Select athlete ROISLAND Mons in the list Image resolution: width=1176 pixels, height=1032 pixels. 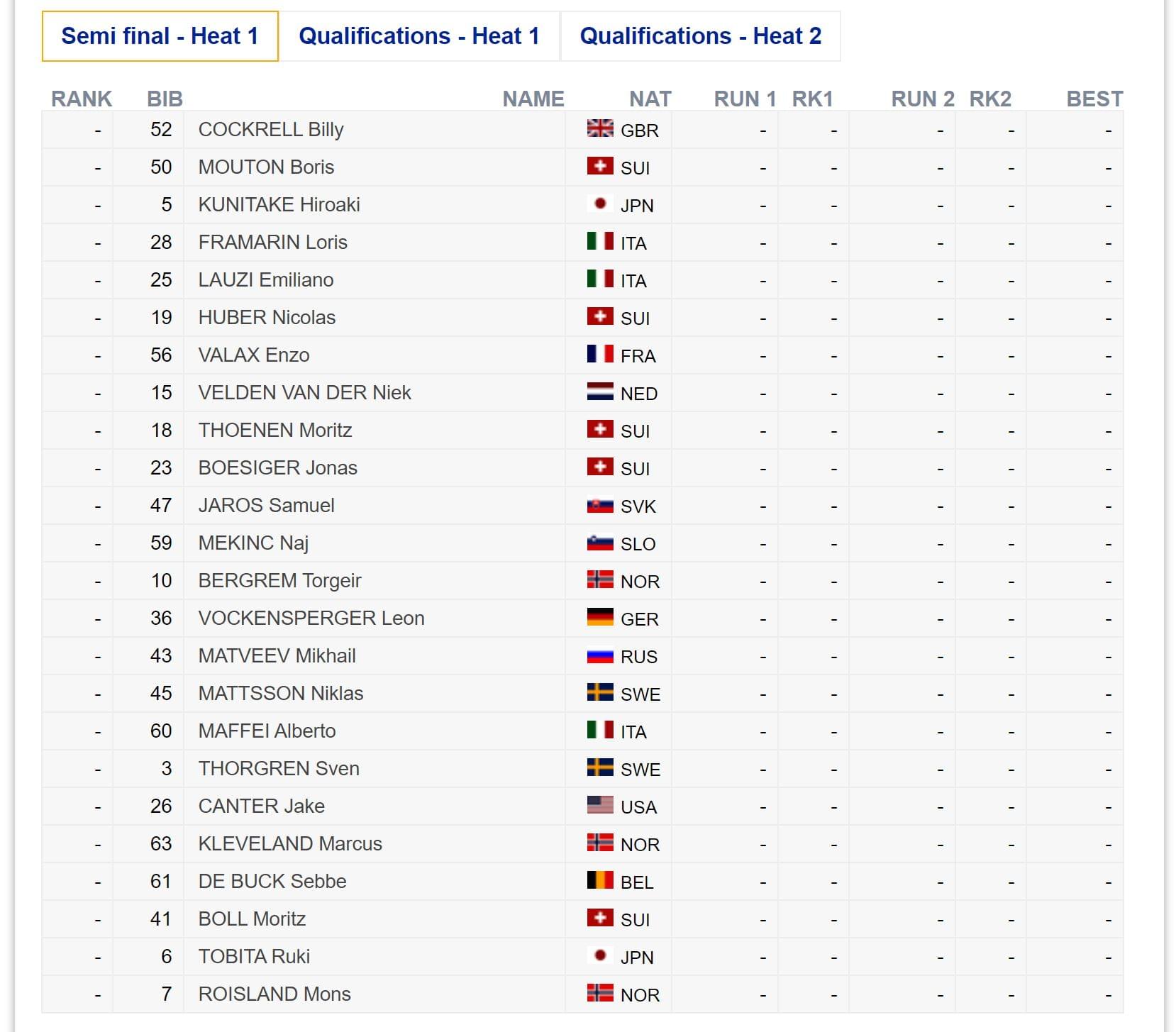click(x=274, y=994)
